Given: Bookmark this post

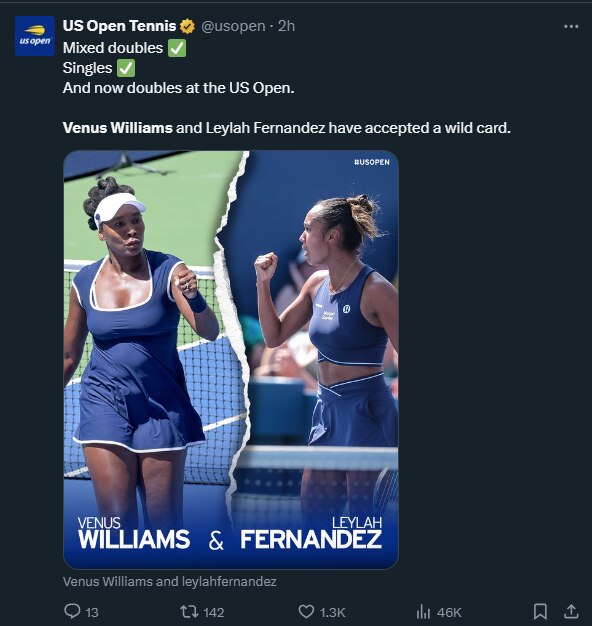Looking at the screenshot, I should pyautogui.click(x=540, y=611).
